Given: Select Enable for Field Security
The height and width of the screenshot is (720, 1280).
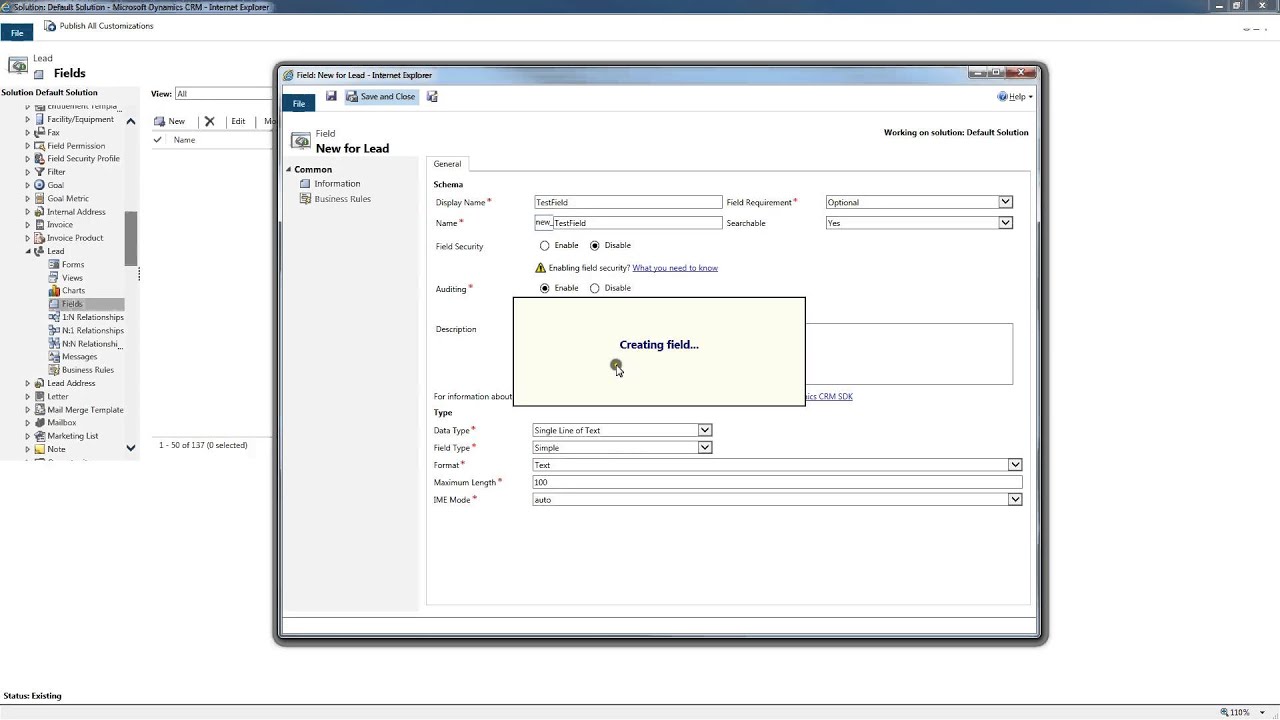Looking at the screenshot, I should 544,245.
